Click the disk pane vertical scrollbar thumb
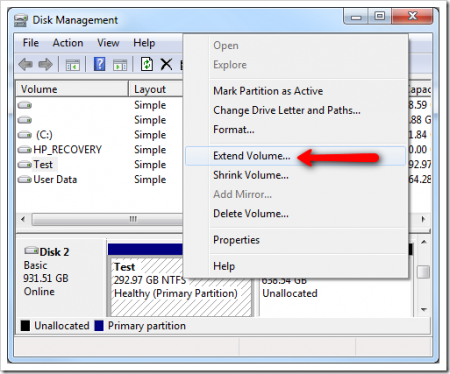The width and height of the screenshot is (450, 374). coord(424,272)
